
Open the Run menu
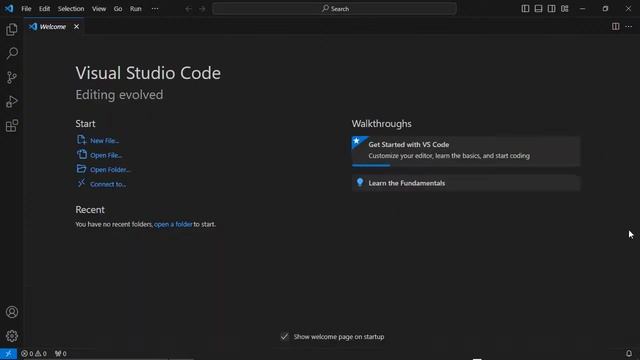point(136,9)
